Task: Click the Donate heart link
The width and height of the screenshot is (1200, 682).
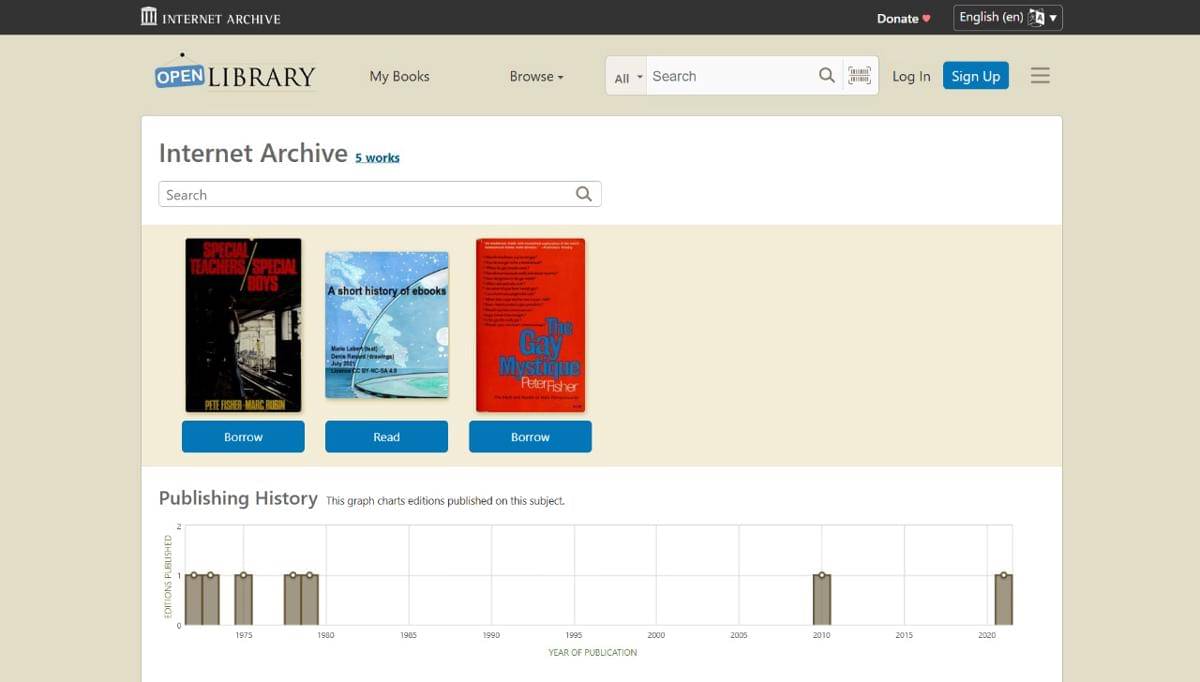Action: (x=903, y=18)
